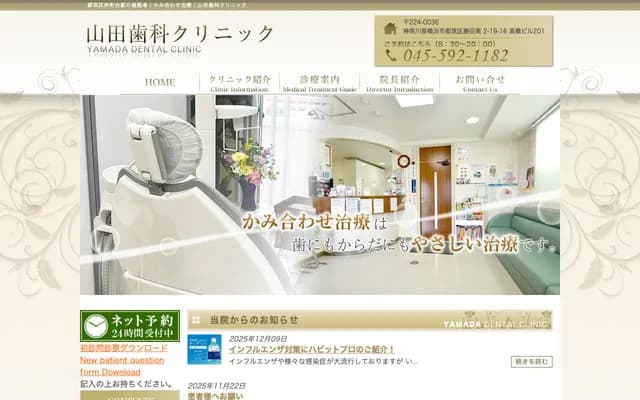Click the 当院からのお知らせ heading icon
The height and width of the screenshot is (400, 640).
(196, 320)
